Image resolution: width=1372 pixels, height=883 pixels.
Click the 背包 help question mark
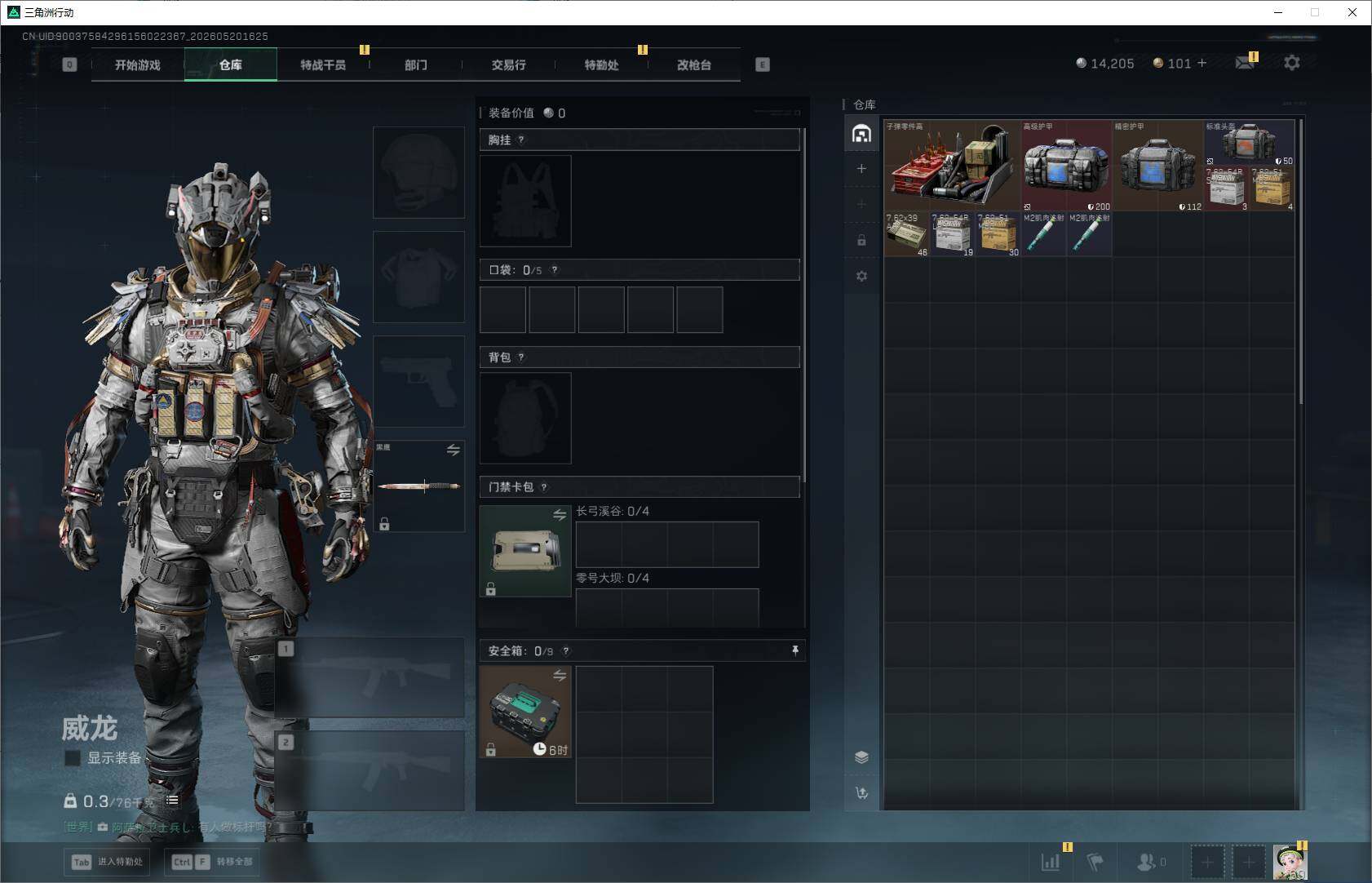click(521, 357)
